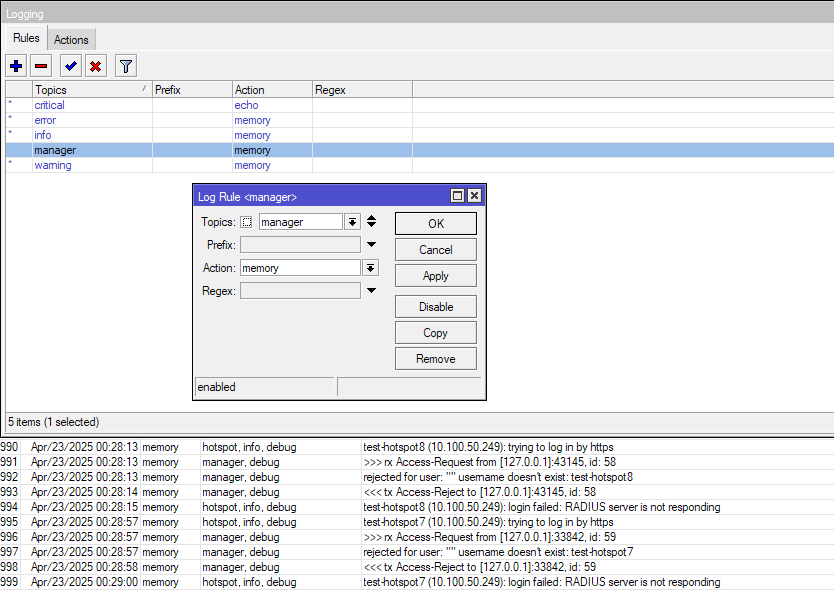
Task: Select the Rules tab
Action: 26,39
